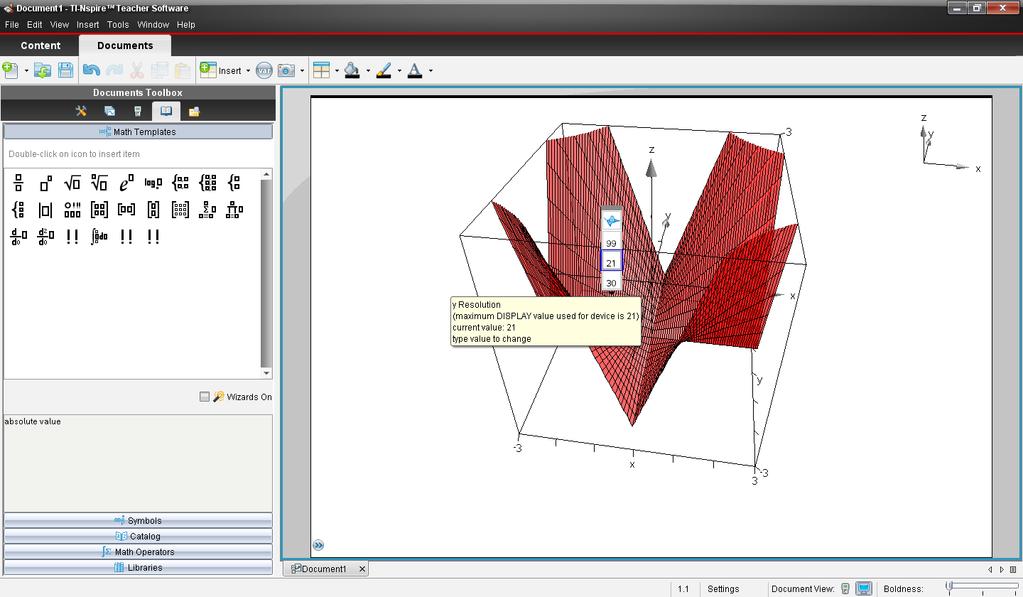The image size is (1023, 597).
Task: Switch to the Documents workspace tab
Action: coord(125,45)
